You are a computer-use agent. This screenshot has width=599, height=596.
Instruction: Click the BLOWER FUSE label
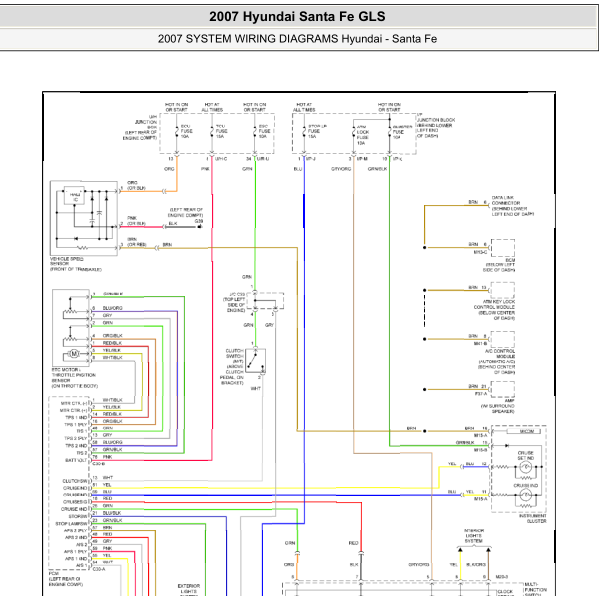pyautogui.click(x=402, y=132)
